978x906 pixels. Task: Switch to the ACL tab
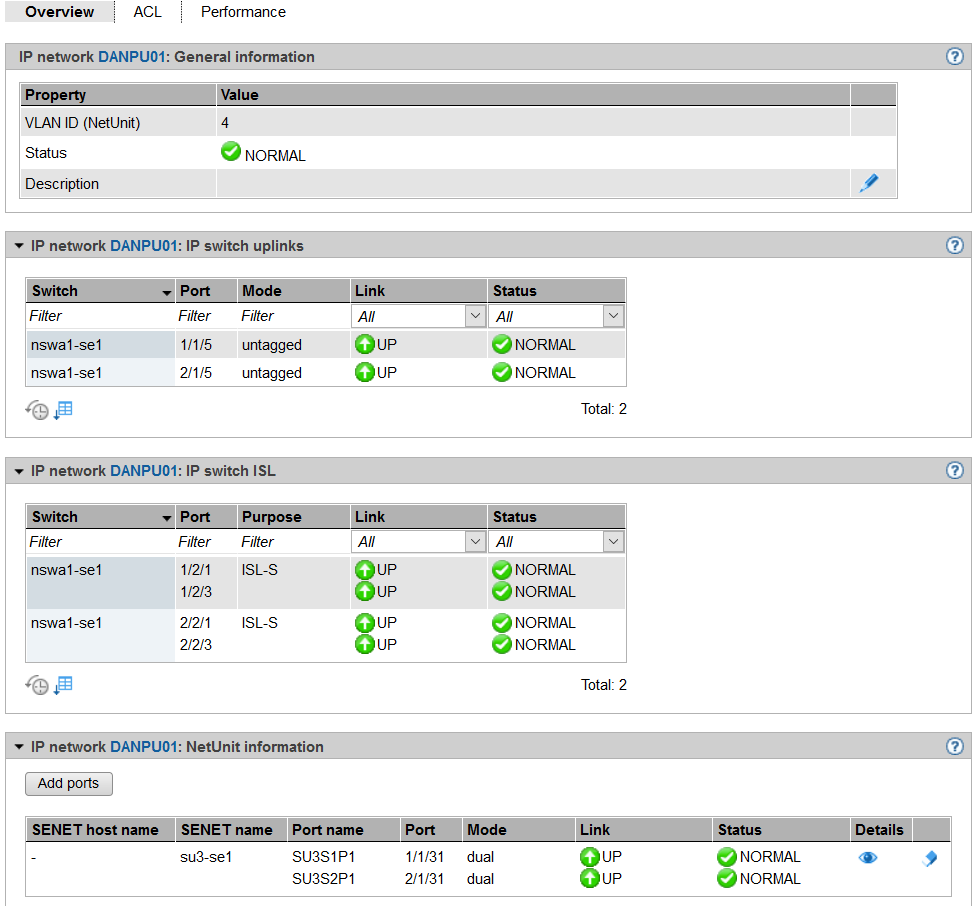(147, 12)
